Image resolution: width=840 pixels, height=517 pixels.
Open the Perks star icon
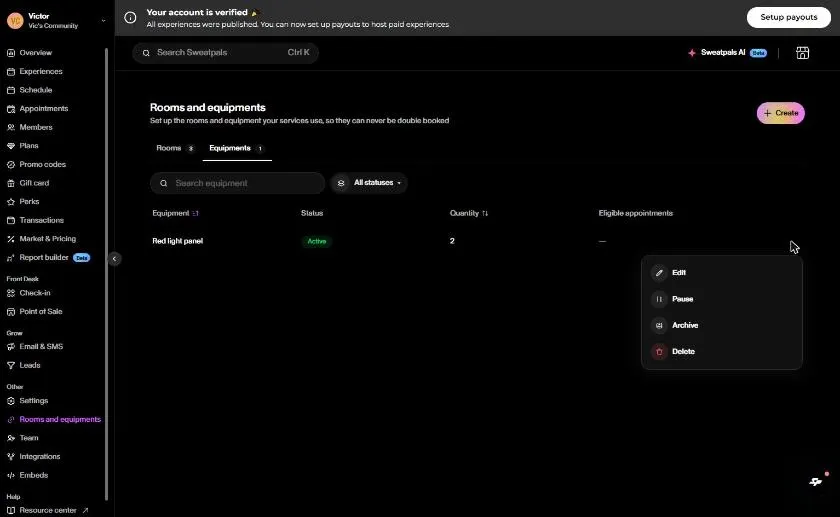pos(11,202)
